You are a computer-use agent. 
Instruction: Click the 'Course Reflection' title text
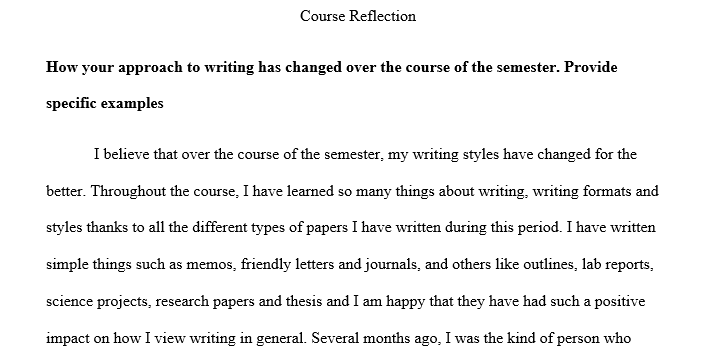tap(358, 16)
